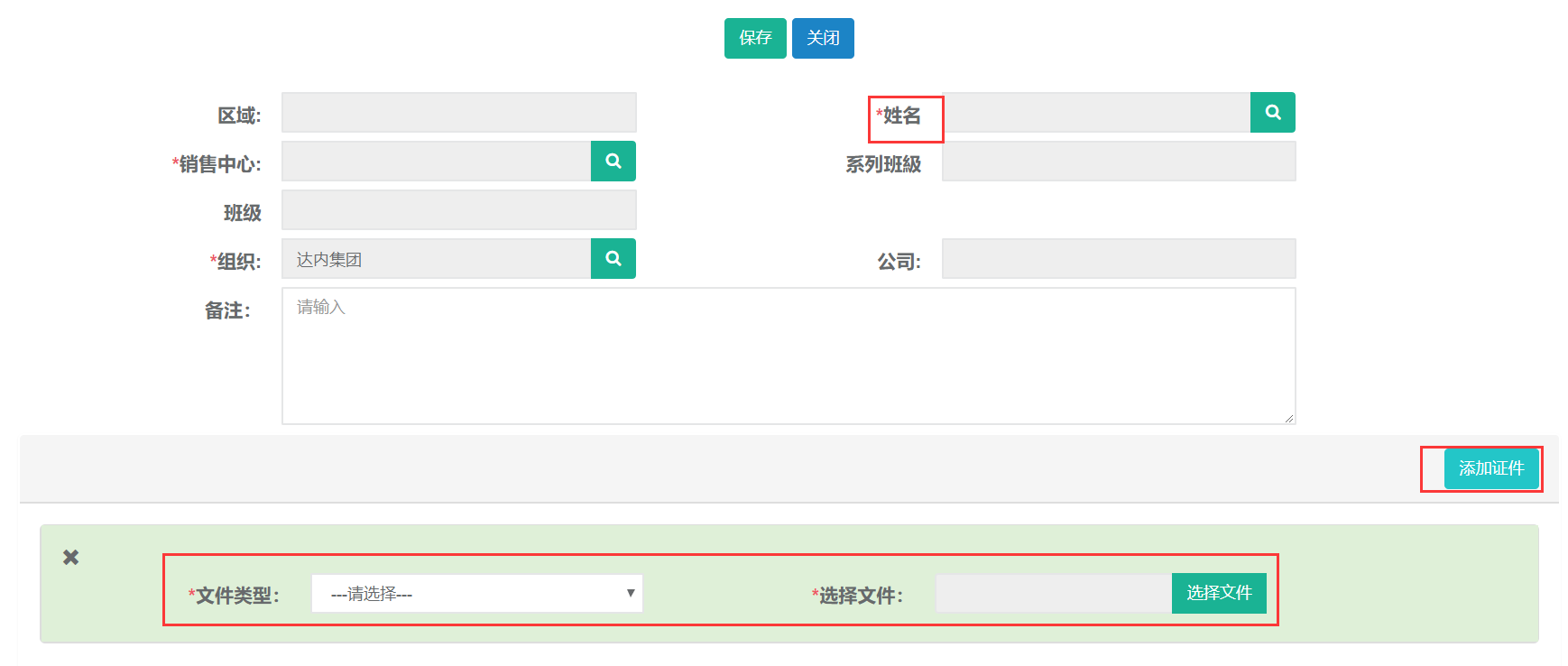Click the 关闭 button
The width and height of the screenshot is (1568, 666).
(822, 38)
